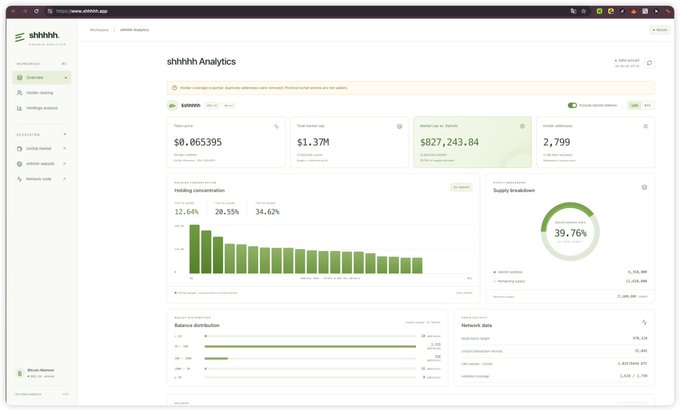Open UniSat market external link
This screenshot has width=680, height=411.
[x=42, y=149]
